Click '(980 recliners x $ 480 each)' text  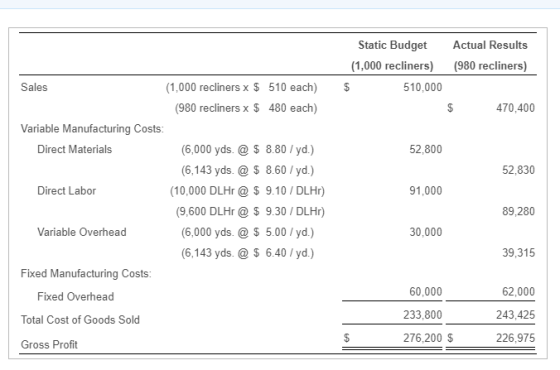[x=246, y=108]
